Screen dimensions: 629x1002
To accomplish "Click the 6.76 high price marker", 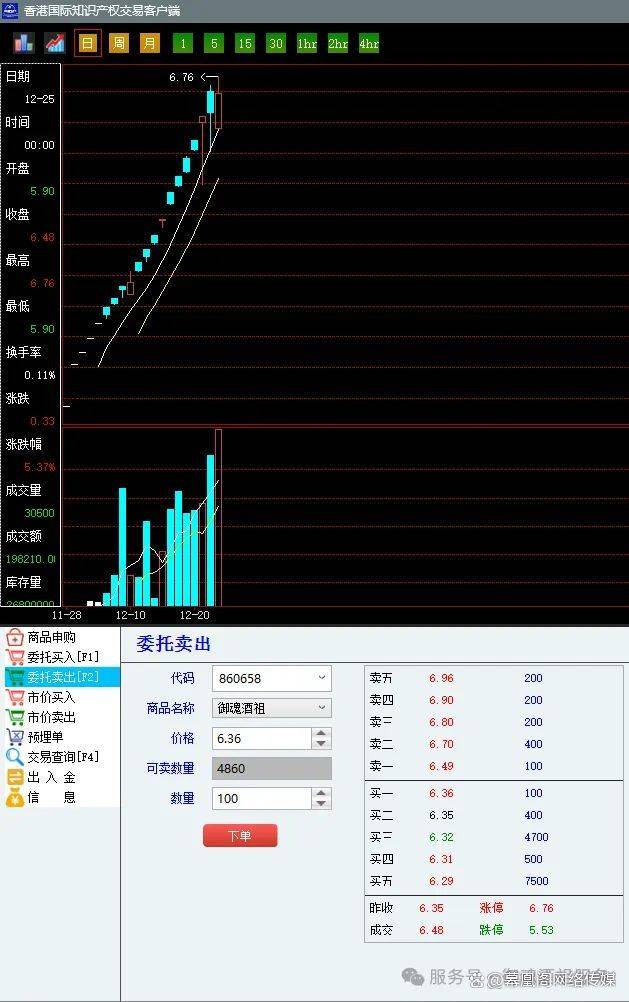I will point(181,77).
